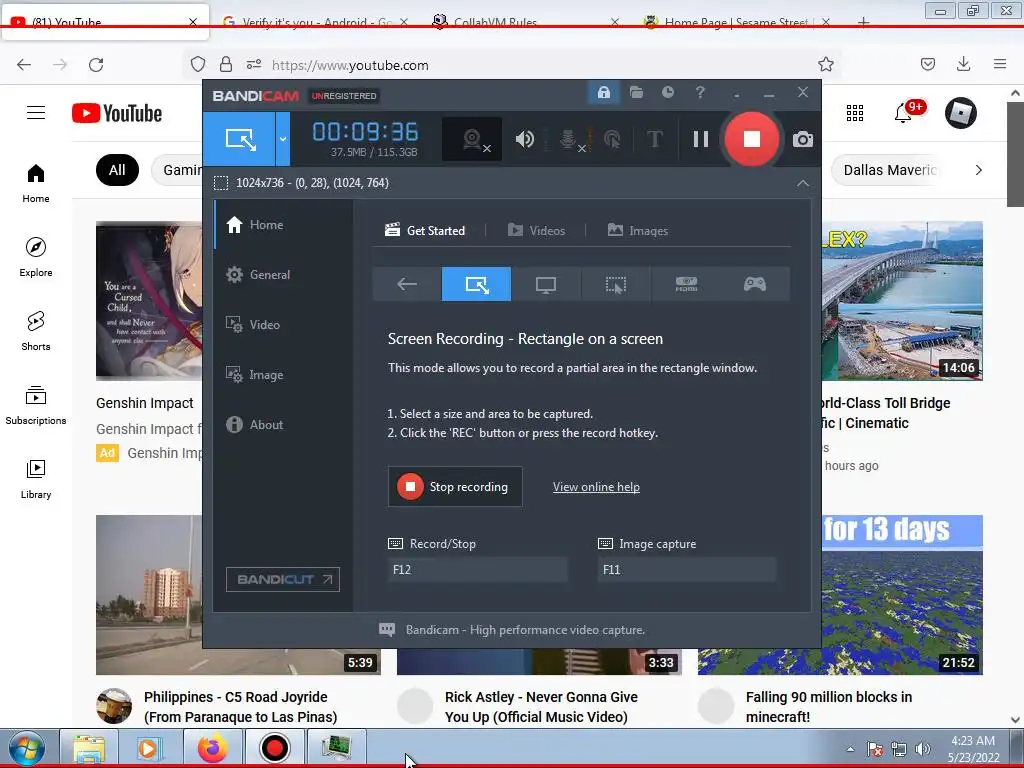
Task: Toggle the webcam overlay icon
Action: [x=472, y=139]
